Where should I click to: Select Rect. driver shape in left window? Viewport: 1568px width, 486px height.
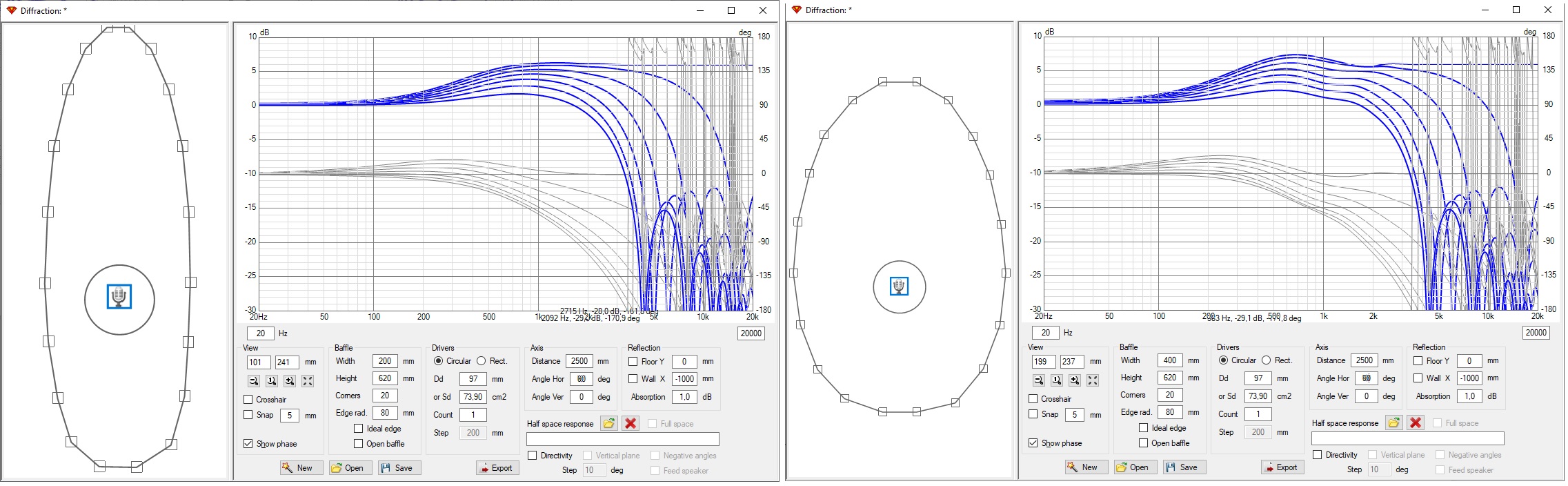(482, 361)
